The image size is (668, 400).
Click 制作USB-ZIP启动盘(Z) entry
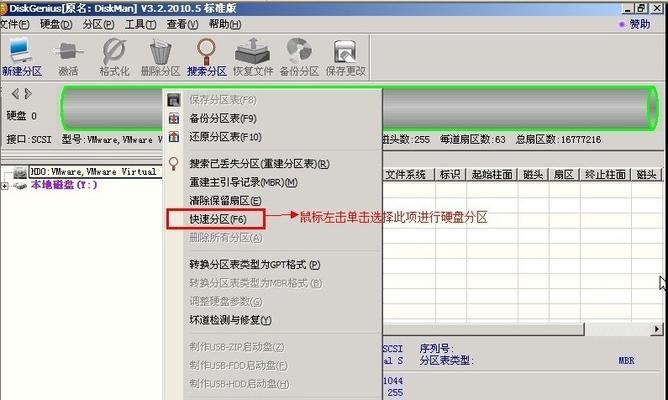pyautogui.click(x=237, y=347)
